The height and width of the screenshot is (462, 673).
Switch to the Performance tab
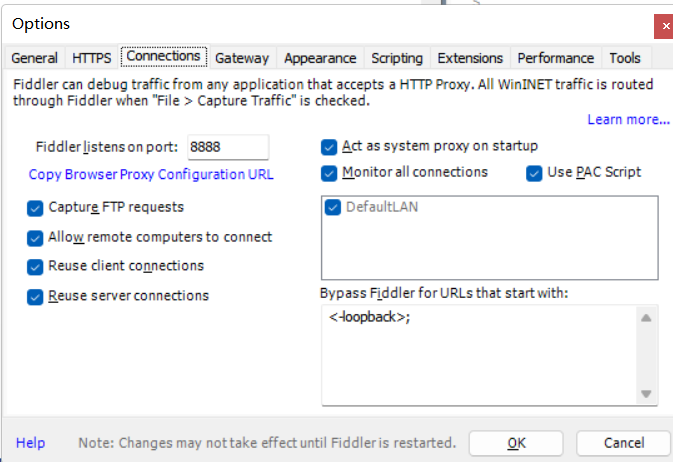pos(556,58)
